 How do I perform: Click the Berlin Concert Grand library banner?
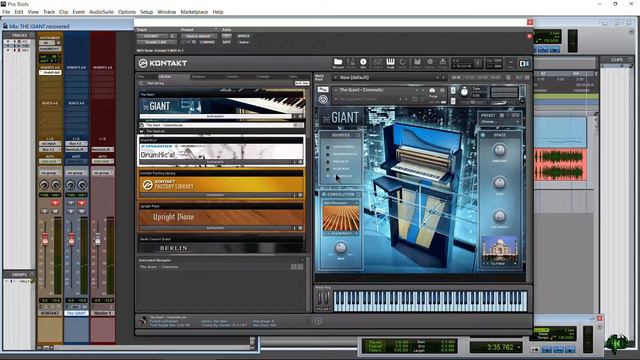222,247
